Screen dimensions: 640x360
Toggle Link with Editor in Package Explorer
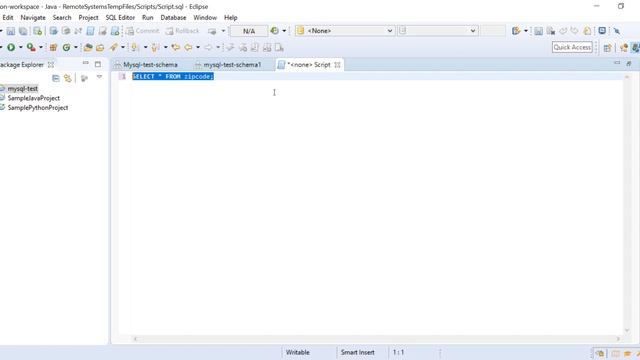pos(68,78)
